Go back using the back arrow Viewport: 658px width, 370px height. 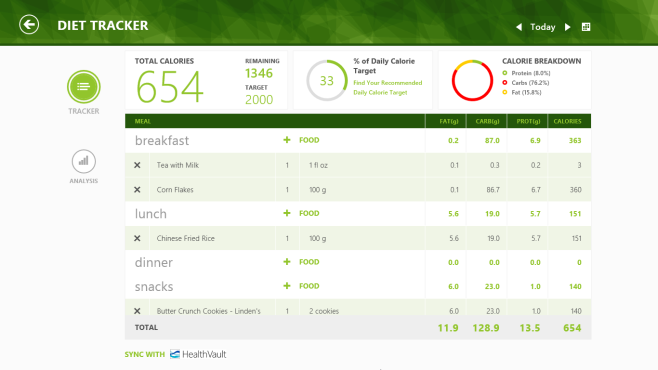pos(29,25)
